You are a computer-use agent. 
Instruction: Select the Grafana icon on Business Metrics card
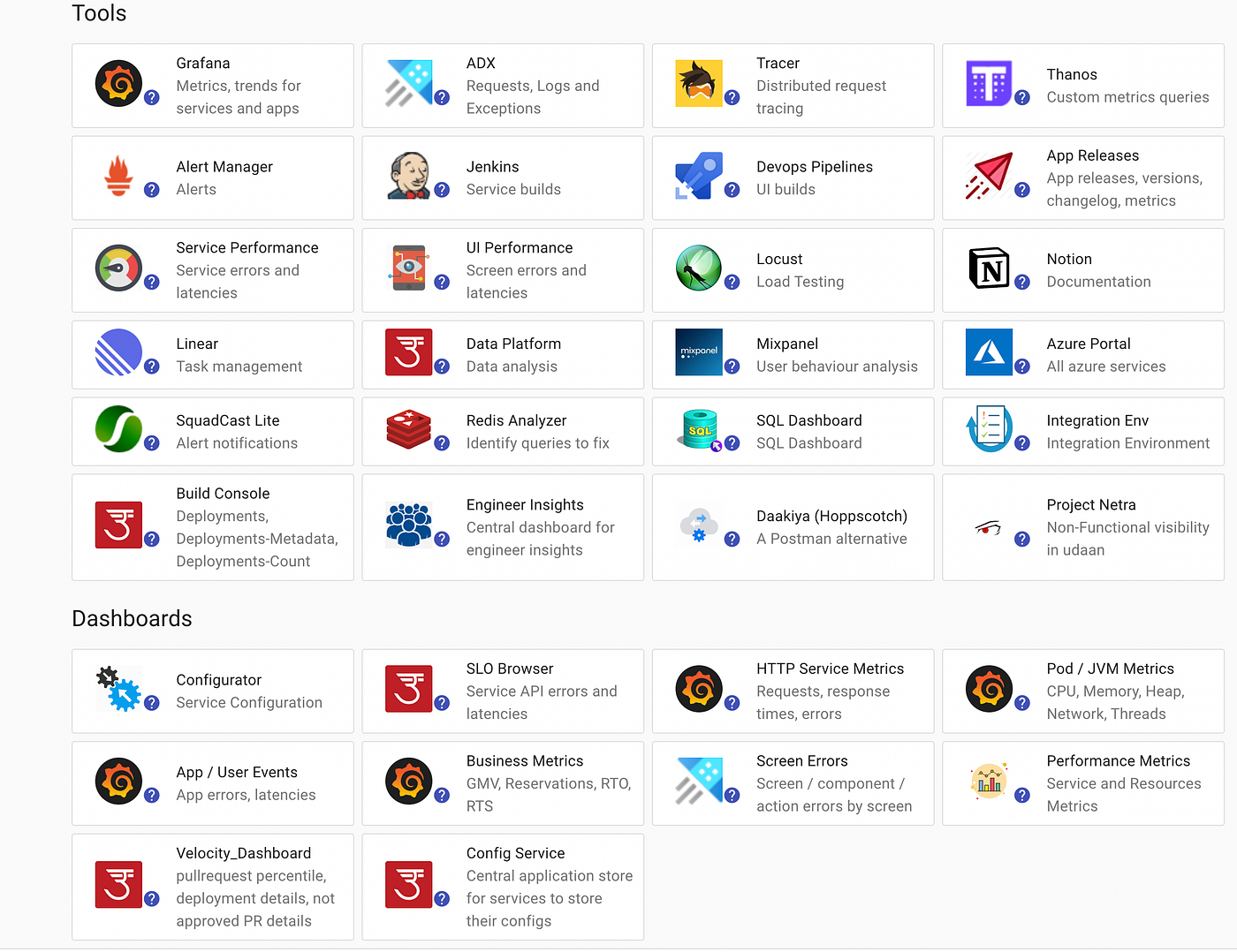click(409, 782)
